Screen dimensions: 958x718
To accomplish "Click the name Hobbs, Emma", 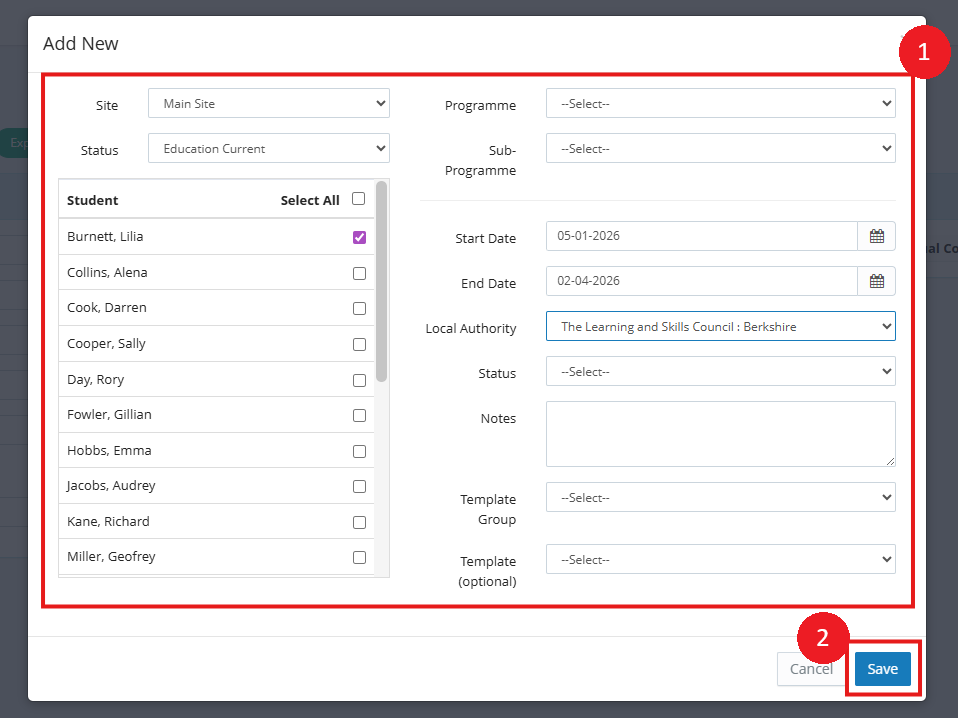I will pos(109,450).
